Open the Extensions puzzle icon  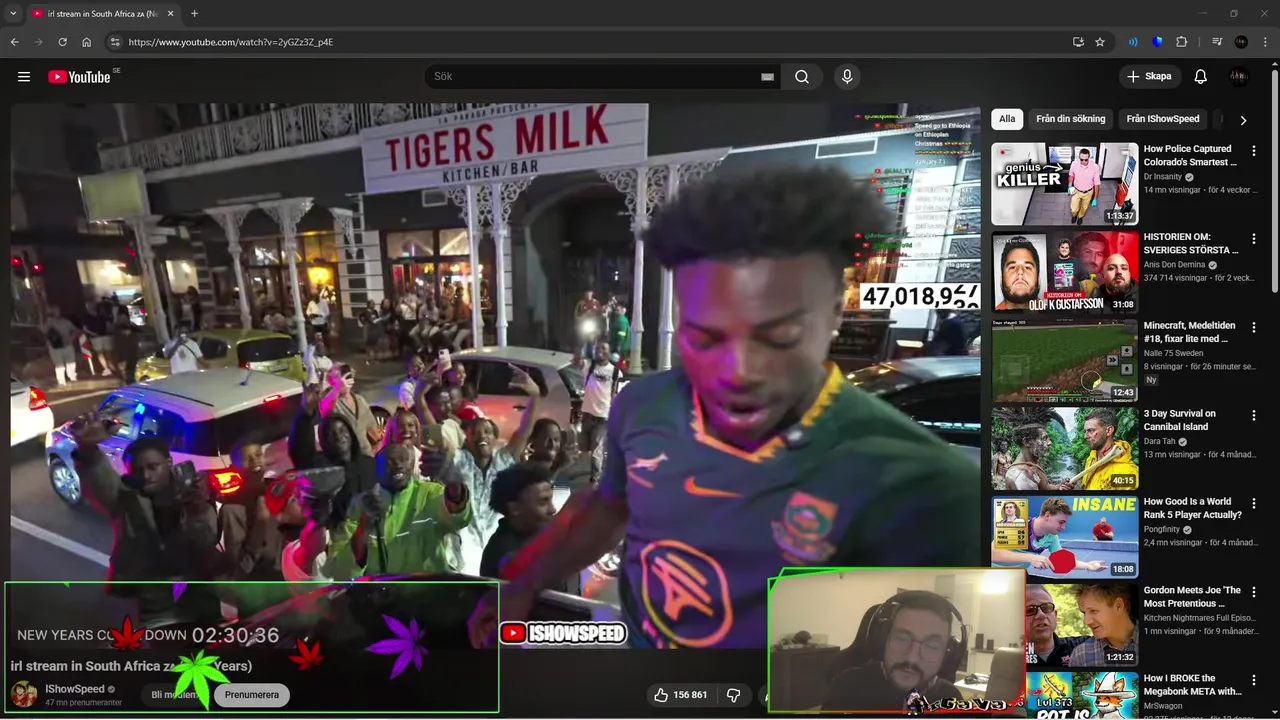pos(1181,42)
